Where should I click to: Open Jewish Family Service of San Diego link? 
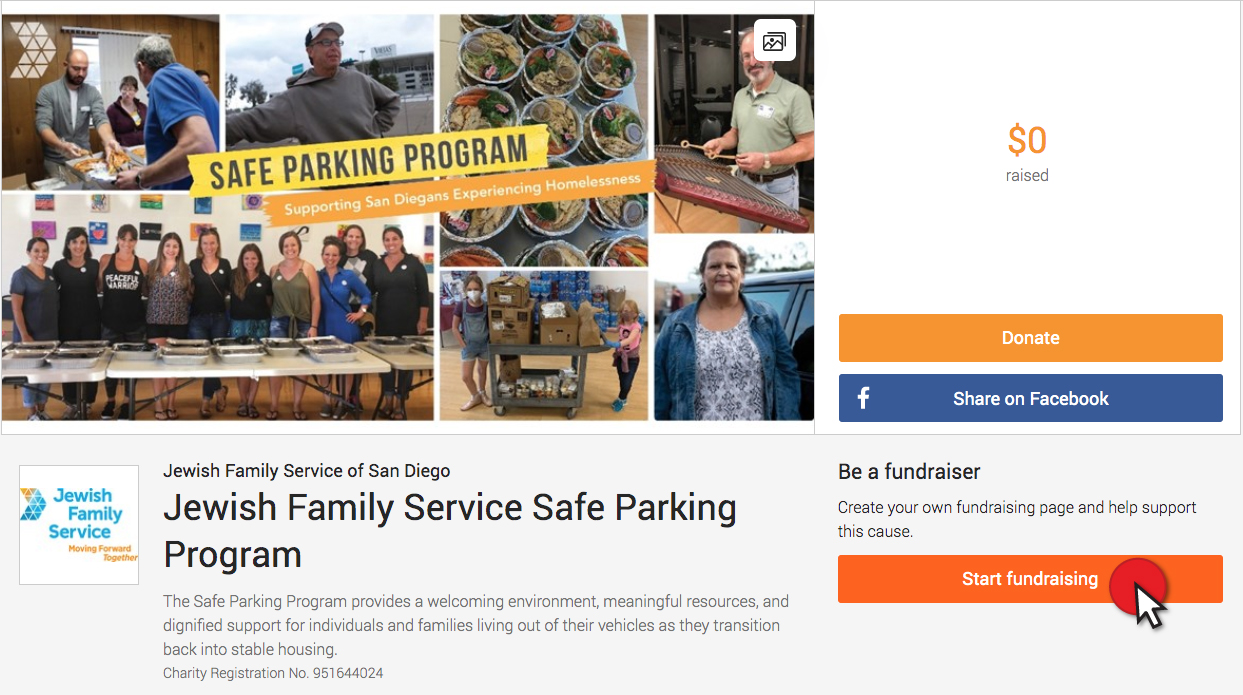tap(306, 471)
